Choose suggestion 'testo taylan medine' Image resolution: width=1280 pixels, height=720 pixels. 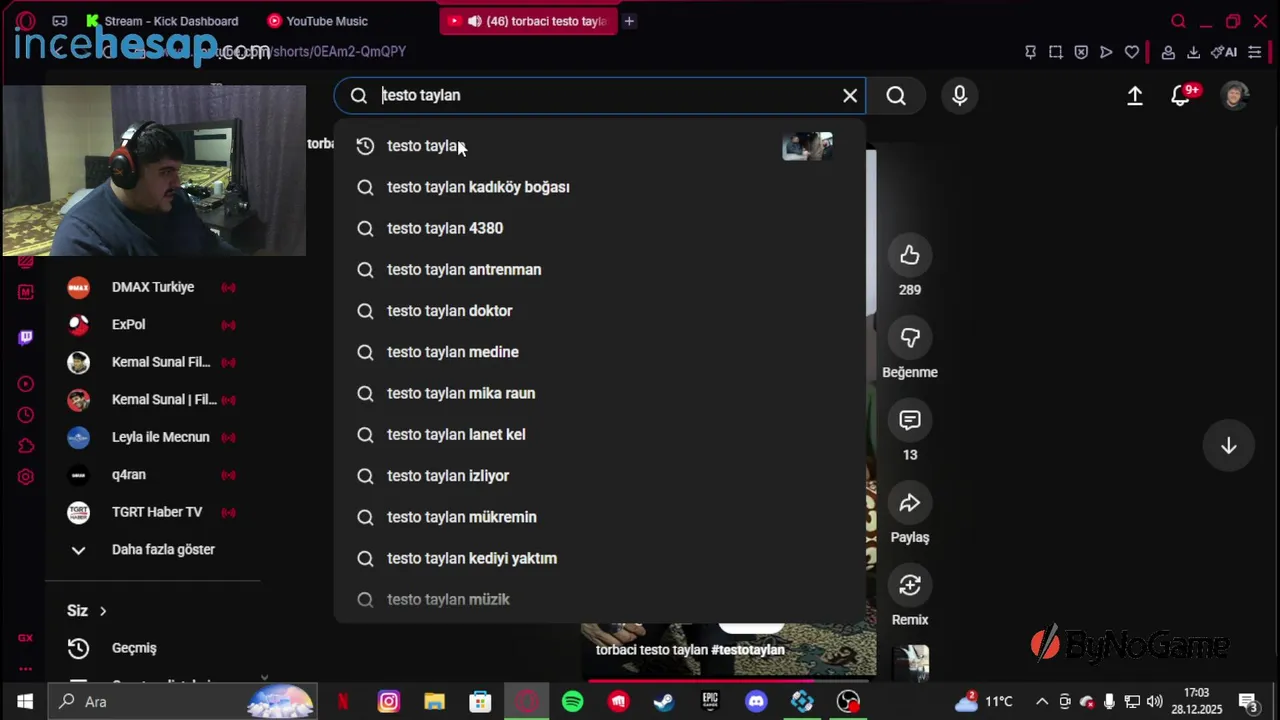pos(600,352)
